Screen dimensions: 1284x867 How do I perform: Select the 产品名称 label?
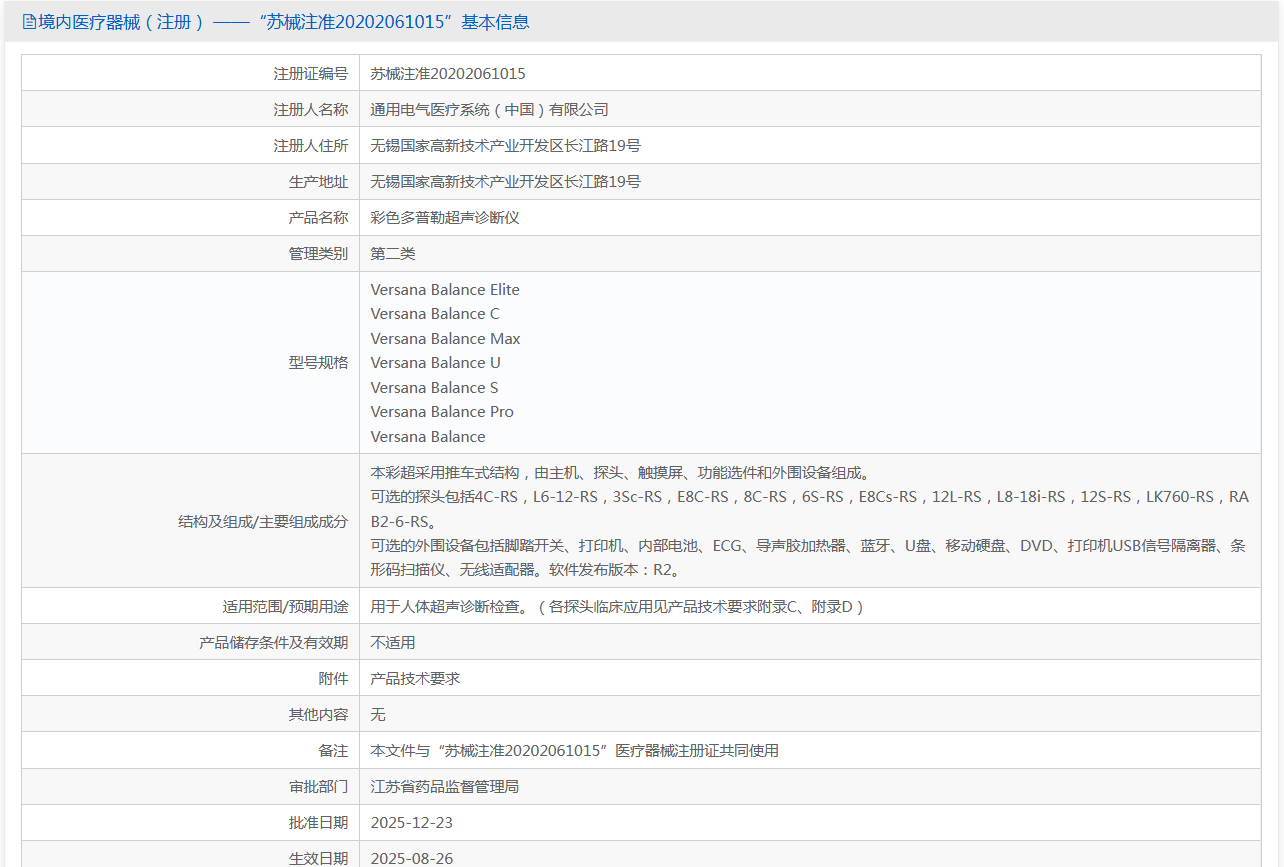pyautogui.click(x=318, y=217)
